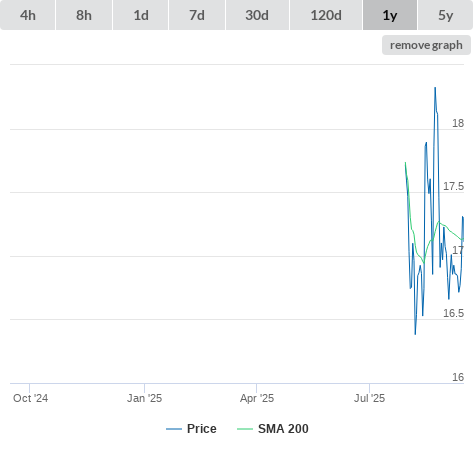Click the blue Price legend line swatch
Image resolution: width=474 pixels, height=455 pixels.
[x=174, y=429]
